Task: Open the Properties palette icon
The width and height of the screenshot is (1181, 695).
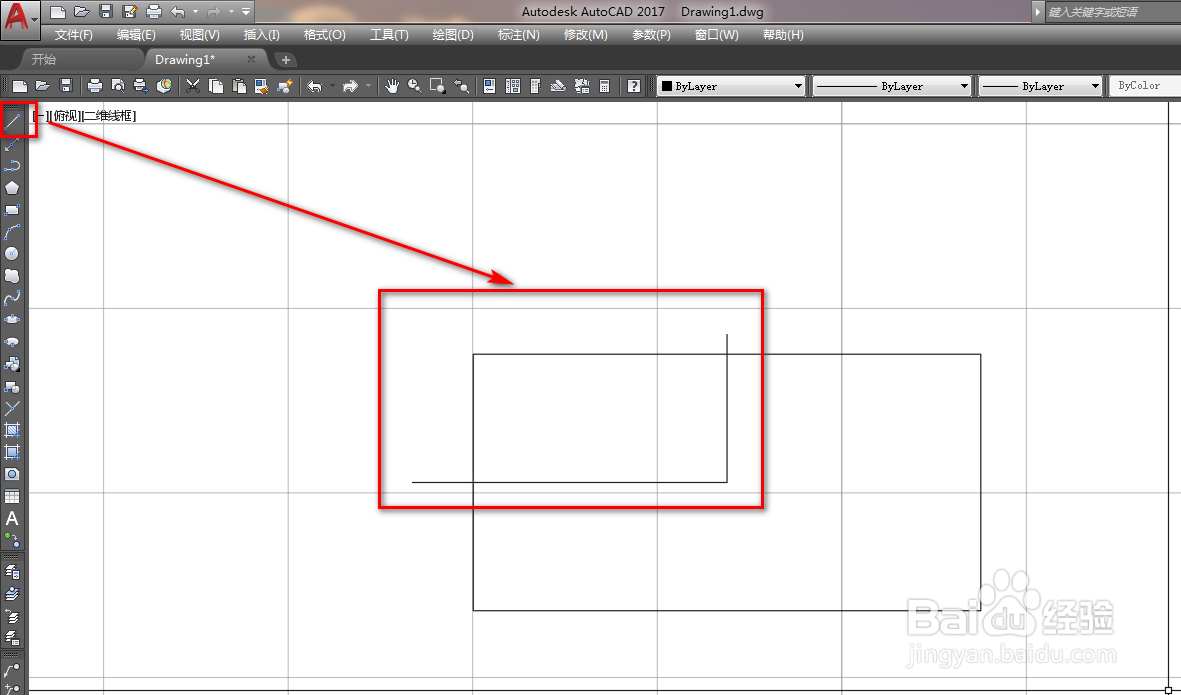Action: 490,86
